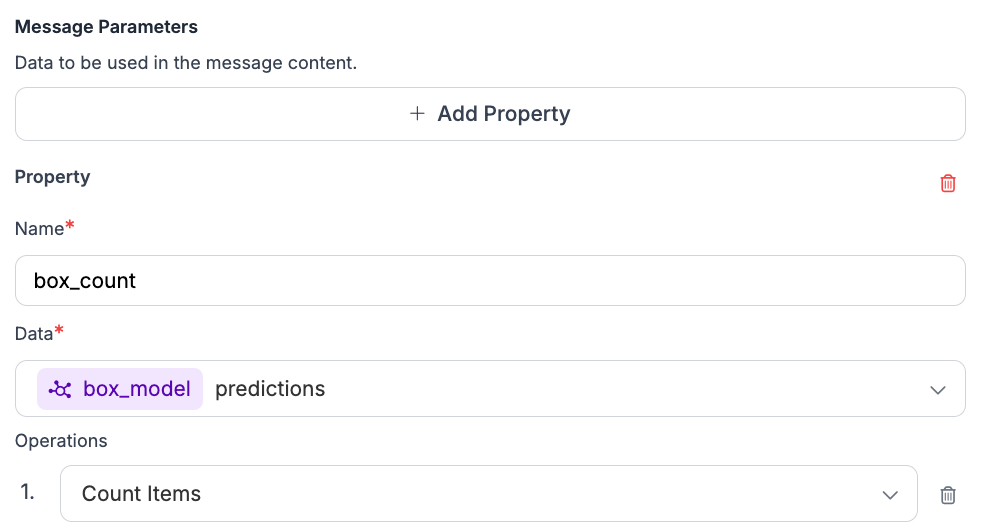Remove the Count Items operation via trash icon

tap(948, 495)
